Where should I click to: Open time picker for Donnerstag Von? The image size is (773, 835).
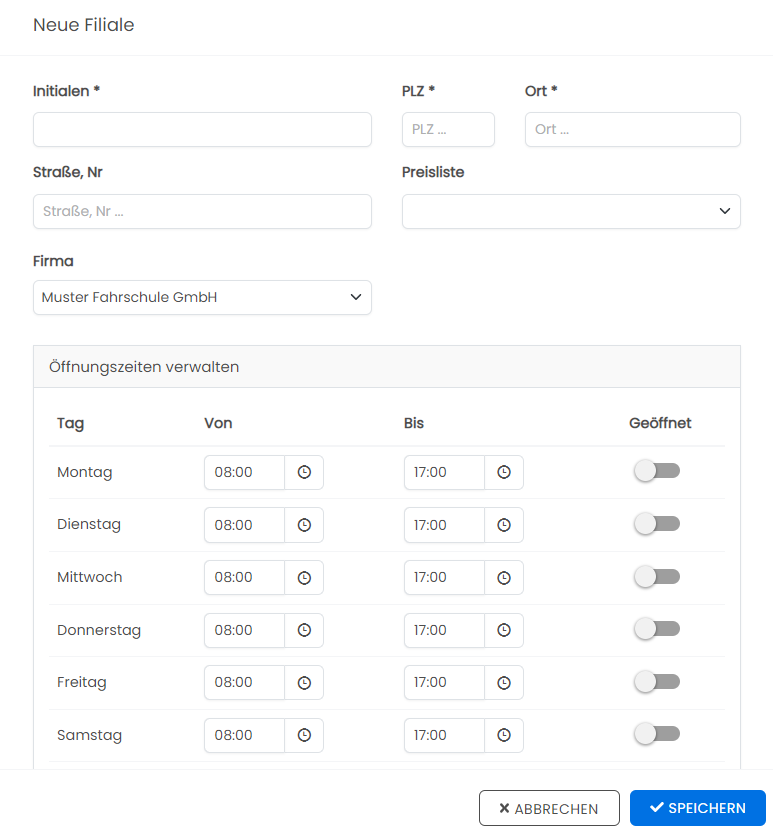pos(304,630)
